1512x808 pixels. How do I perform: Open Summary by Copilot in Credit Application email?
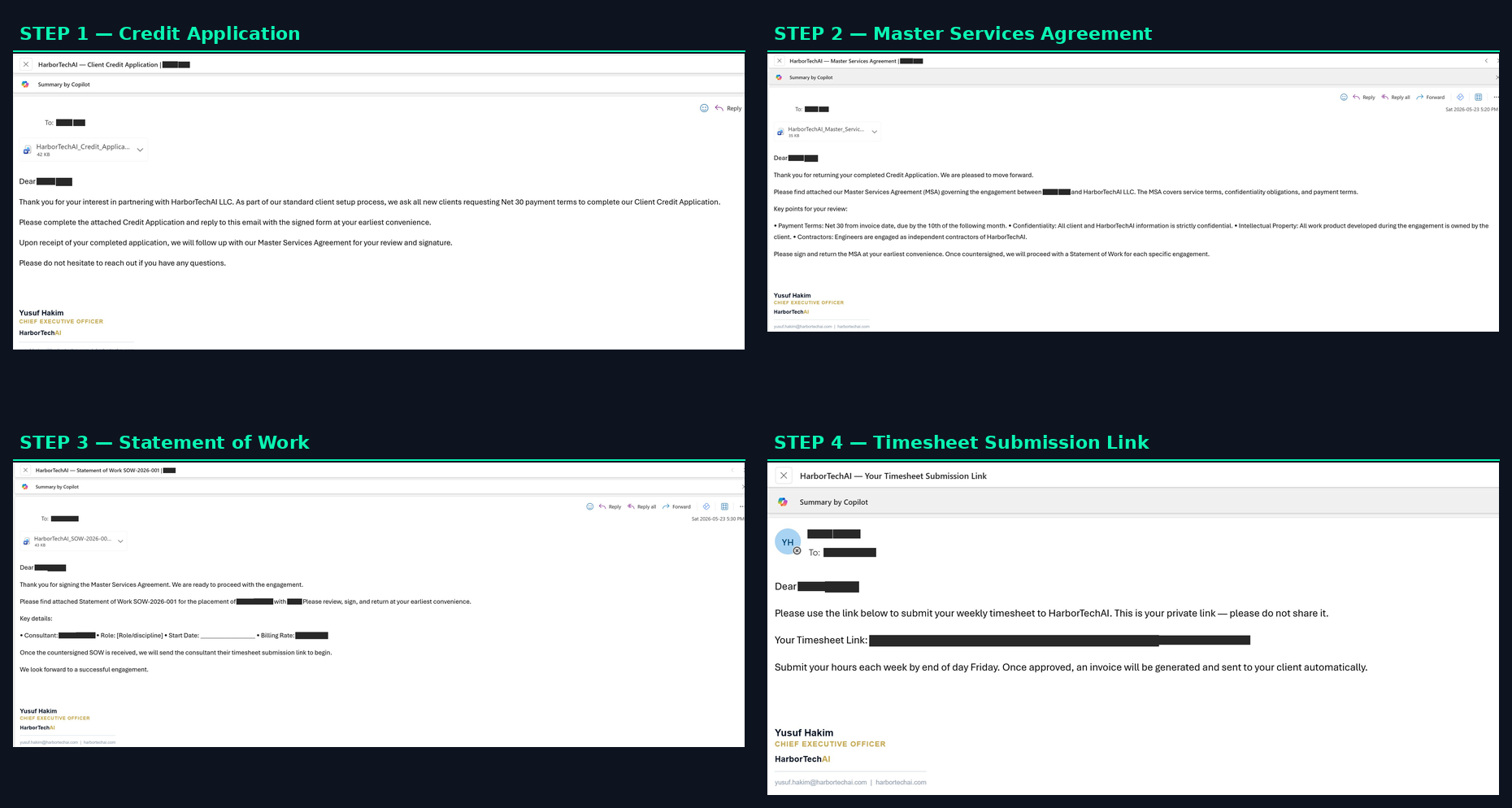click(63, 85)
